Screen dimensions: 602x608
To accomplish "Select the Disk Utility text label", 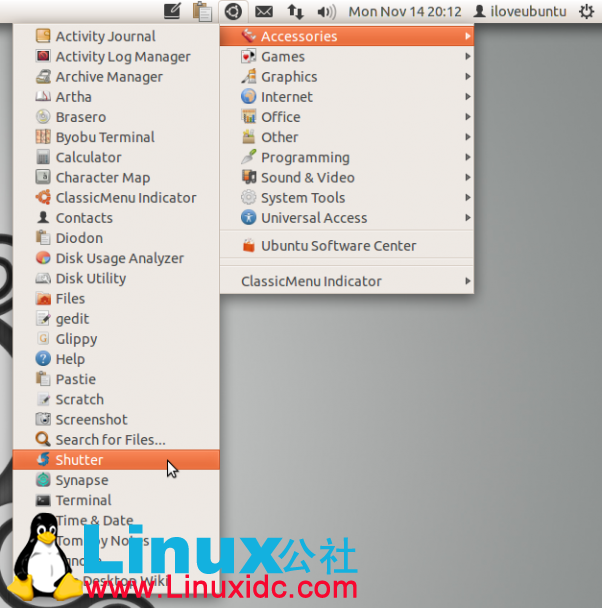I will click(91, 279).
